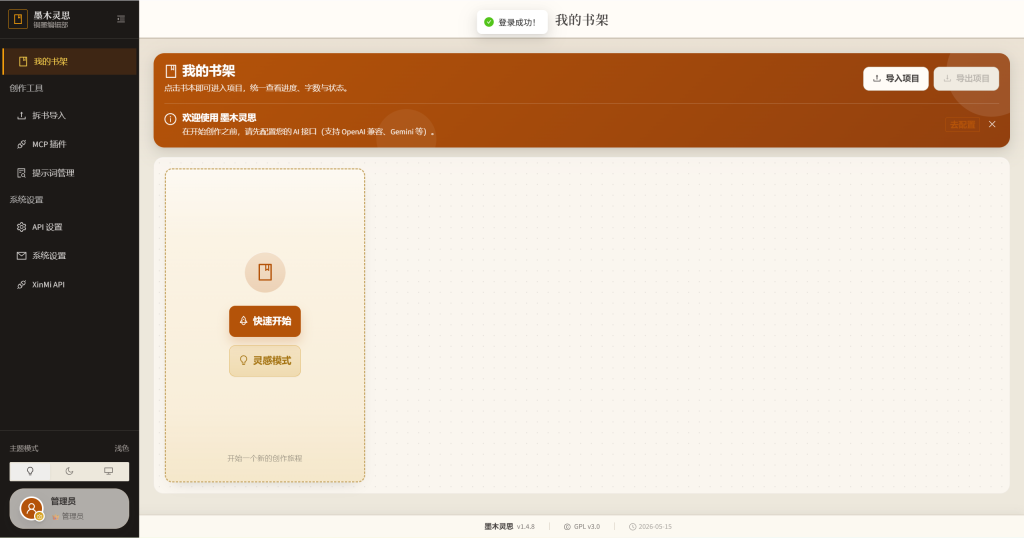Click the 导出项目 button
Viewport: 1024px width, 538px height.
click(966, 78)
